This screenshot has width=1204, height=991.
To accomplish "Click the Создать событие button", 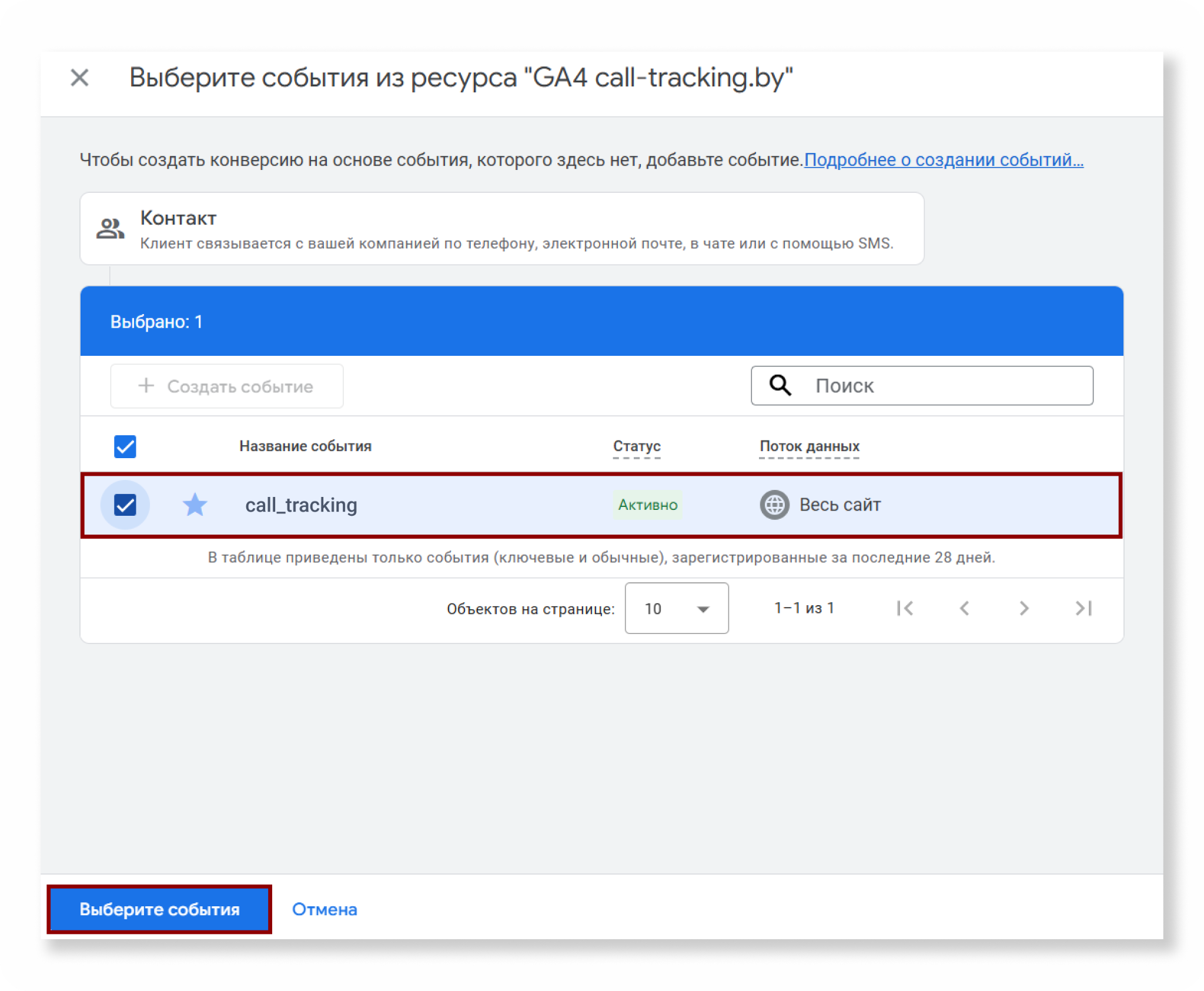I will (x=227, y=386).
